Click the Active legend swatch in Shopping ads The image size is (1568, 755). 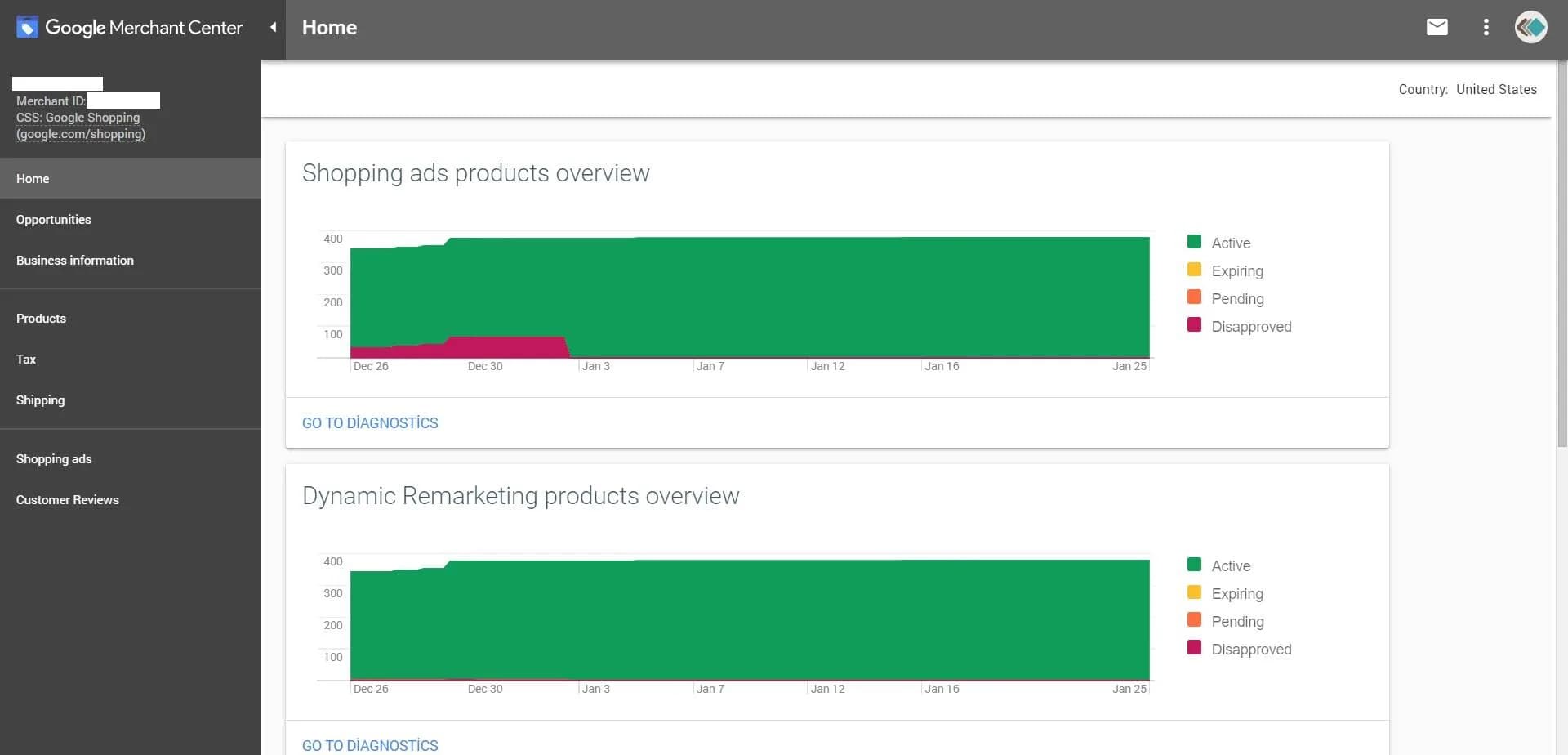point(1194,242)
